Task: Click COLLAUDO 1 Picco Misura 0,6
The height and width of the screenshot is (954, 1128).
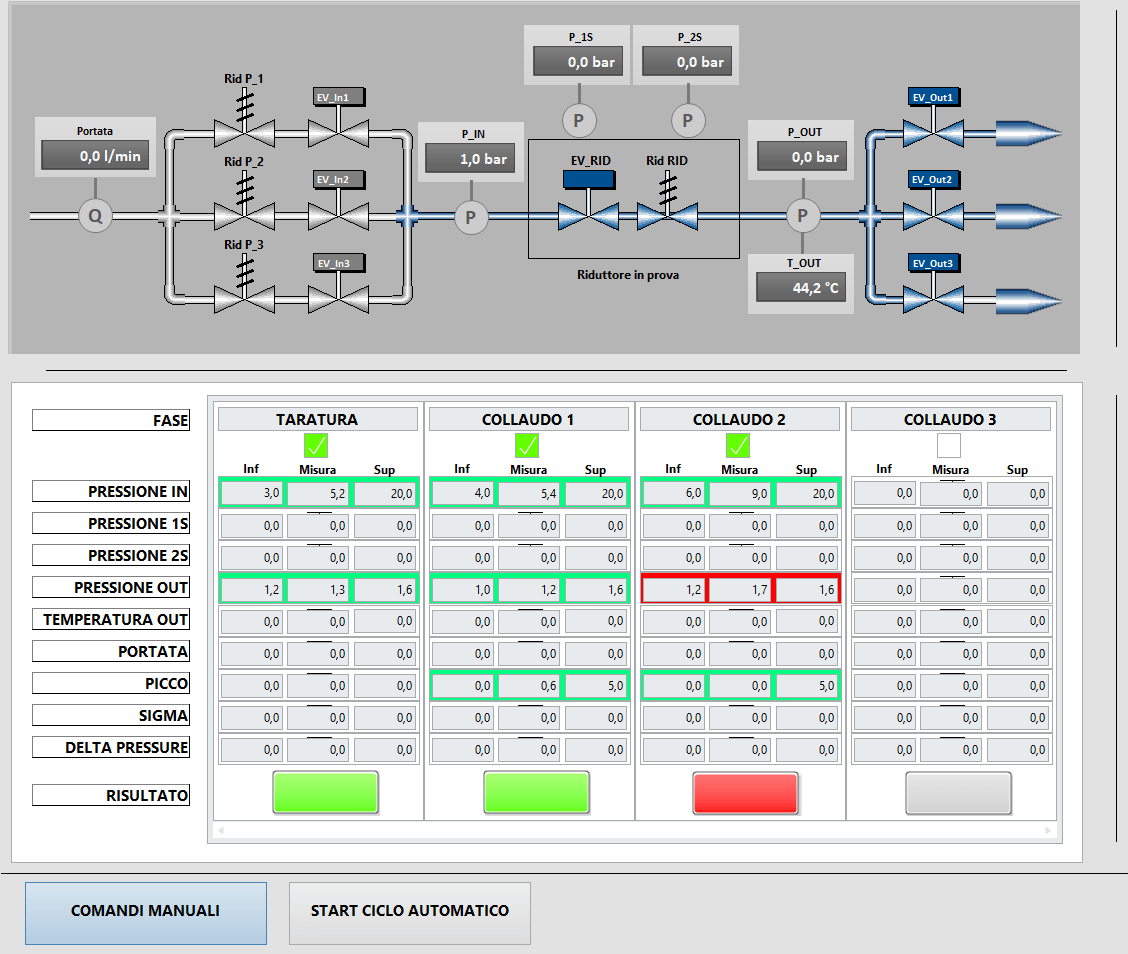Action: pyautogui.click(x=528, y=686)
